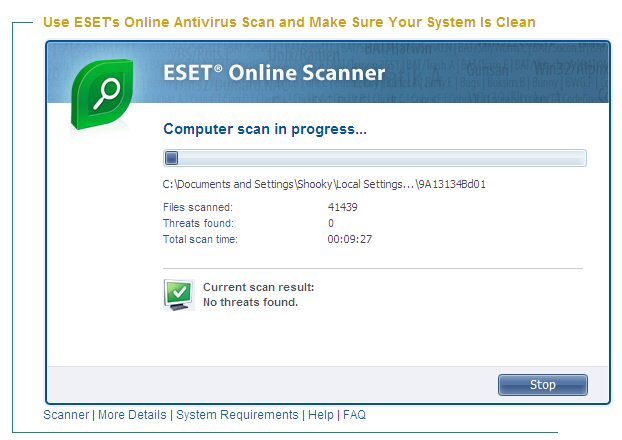
Task: Open the FAQ link
Action: click(354, 414)
